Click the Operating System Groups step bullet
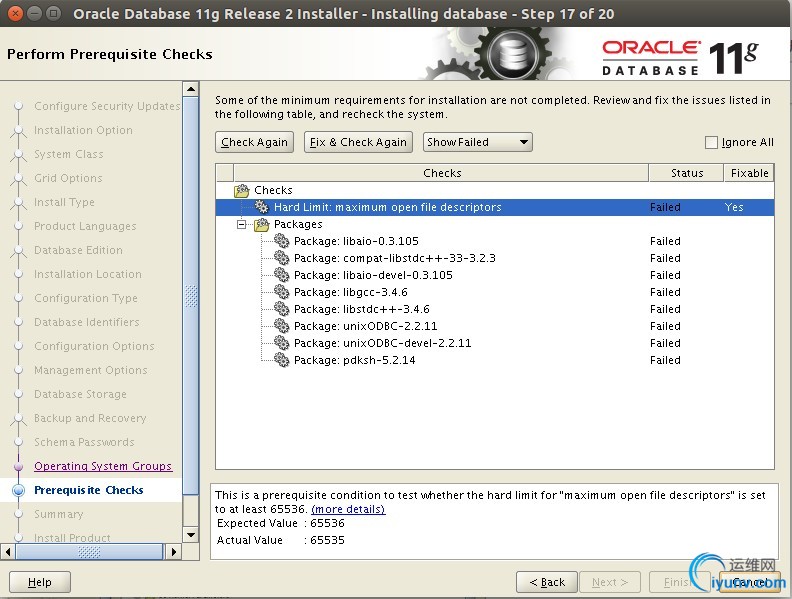 [19, 466]
